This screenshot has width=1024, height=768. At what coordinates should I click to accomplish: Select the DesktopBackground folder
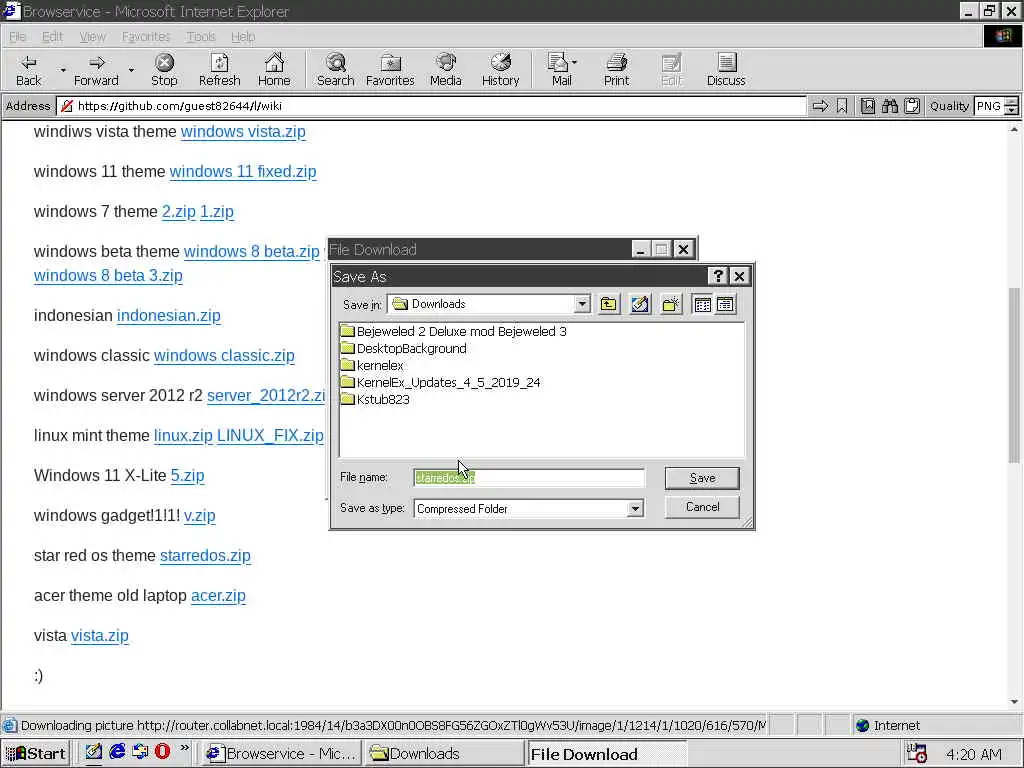click(404, 348)
